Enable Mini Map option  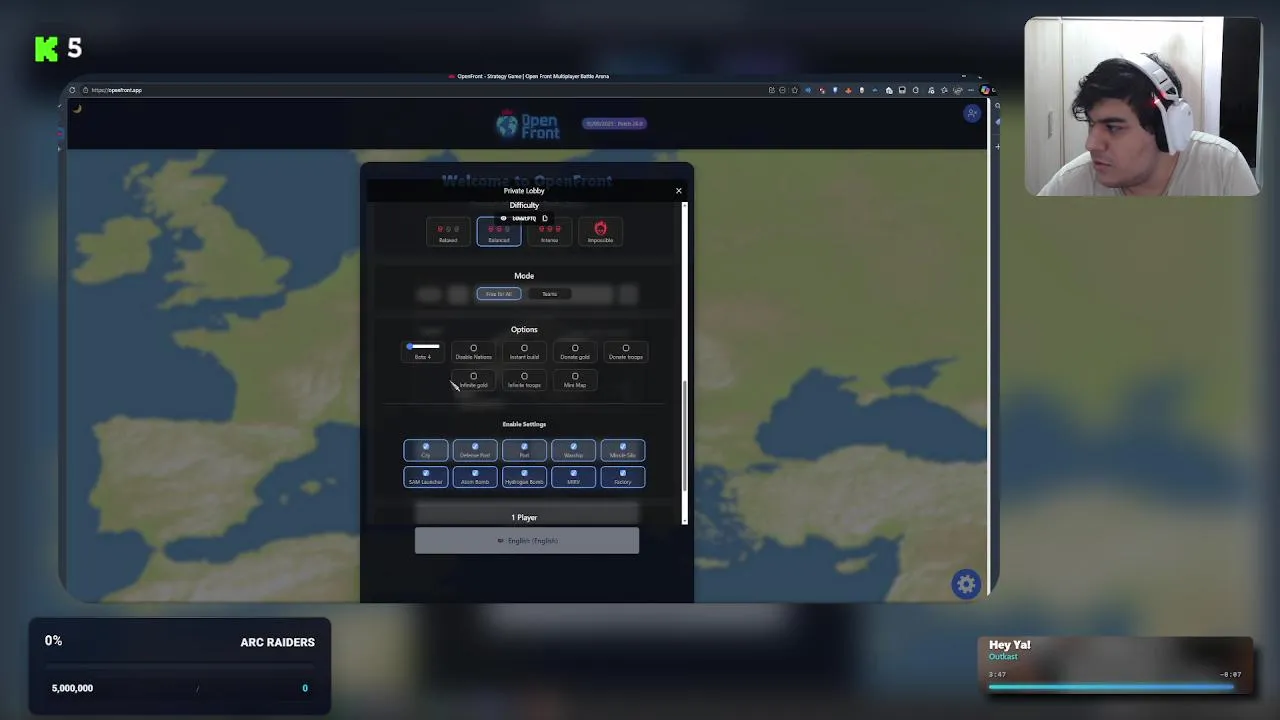(575, 380)
